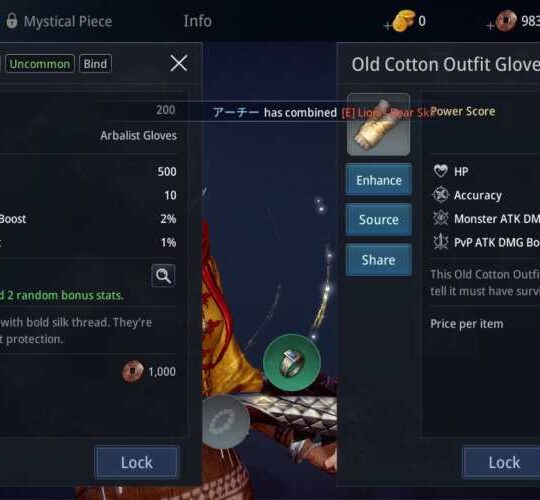Click the PvP ATK DMG Boost icon

tap(441, 242)
